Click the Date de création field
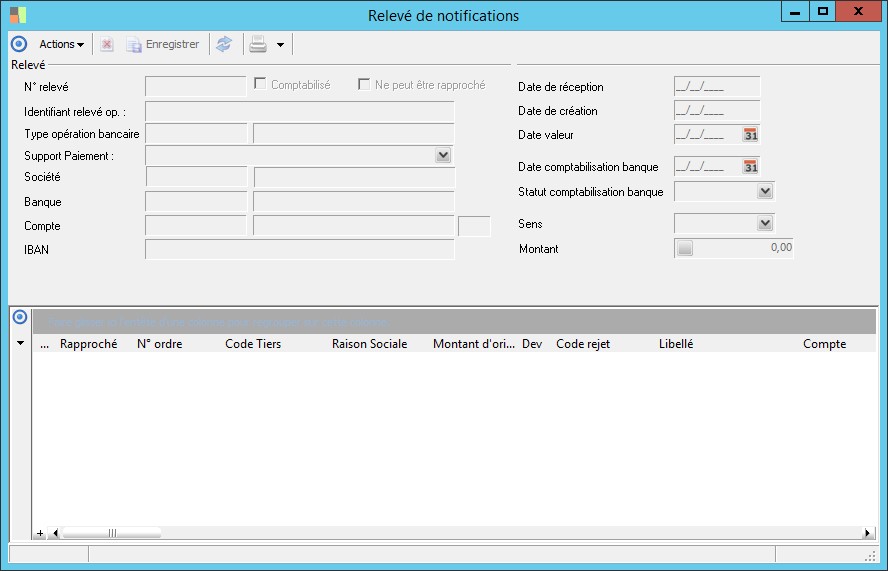This screenshot has width=888, height=571. (x=717, y=110)
